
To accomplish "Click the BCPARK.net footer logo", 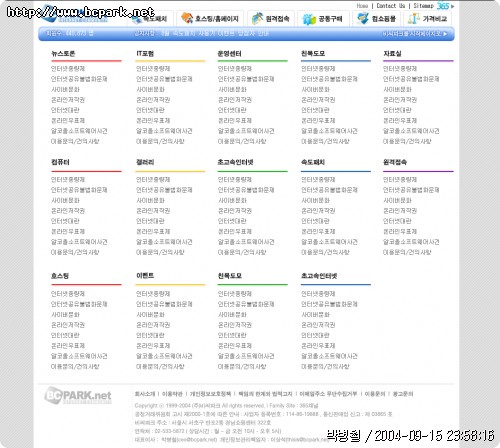I will point(78,395).
